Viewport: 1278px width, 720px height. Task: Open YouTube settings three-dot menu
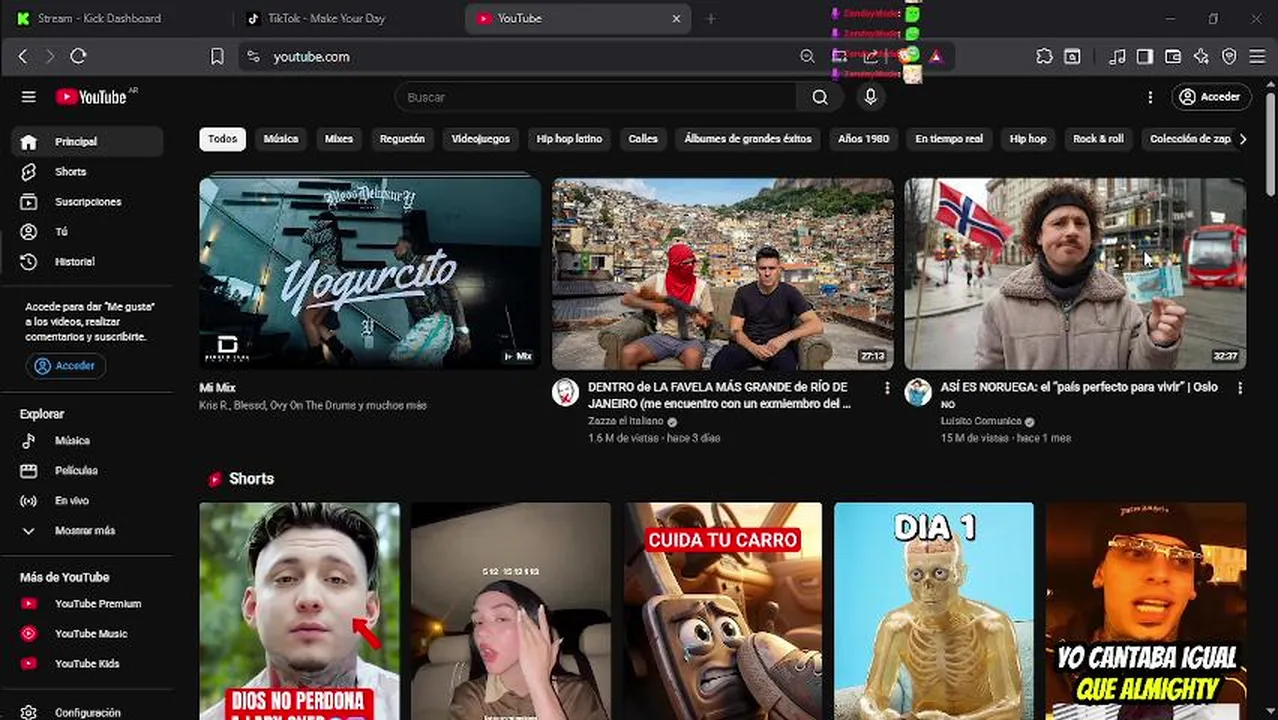(1150, 97)
